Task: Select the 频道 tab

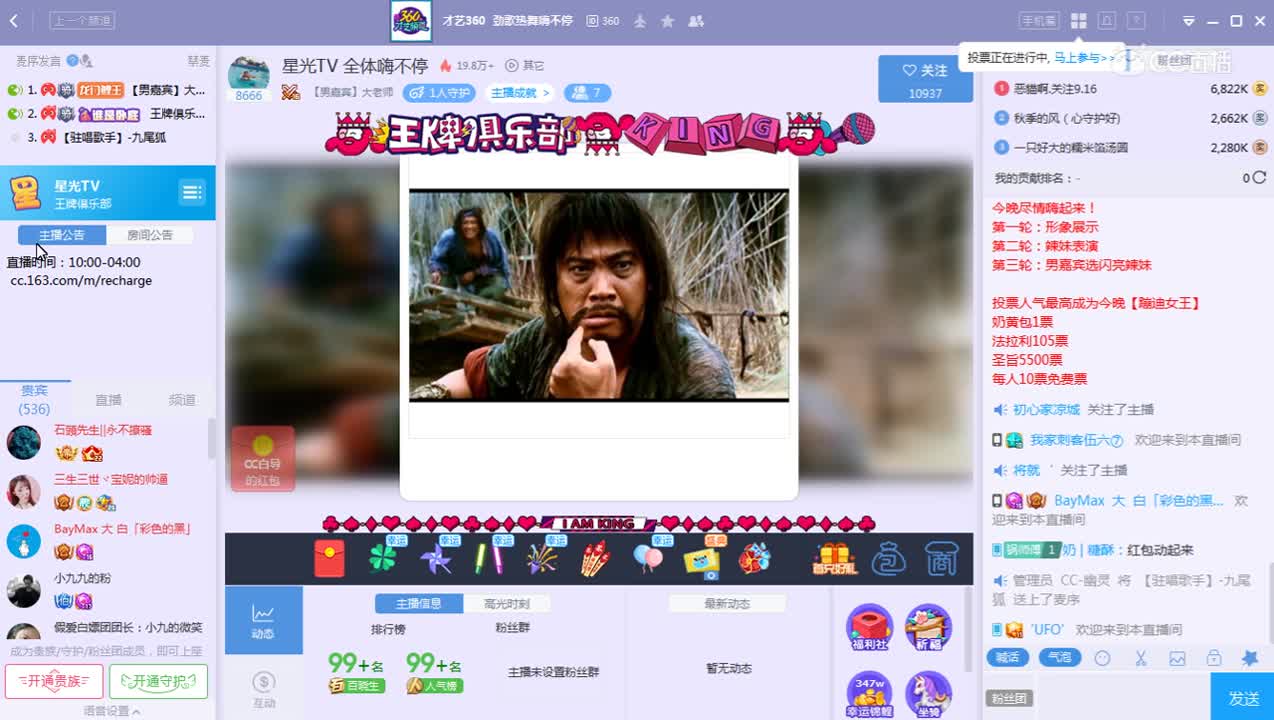Action: coord(182,400)
